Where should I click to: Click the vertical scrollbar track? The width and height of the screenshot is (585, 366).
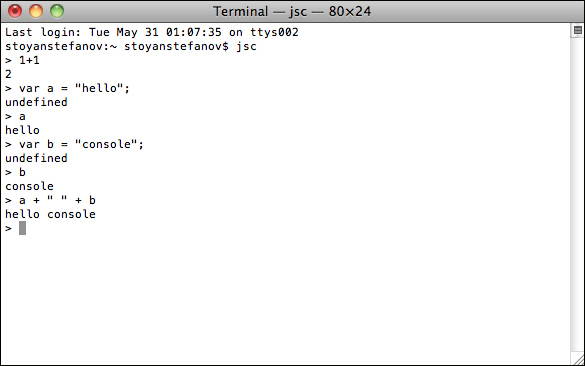[578, 194]
